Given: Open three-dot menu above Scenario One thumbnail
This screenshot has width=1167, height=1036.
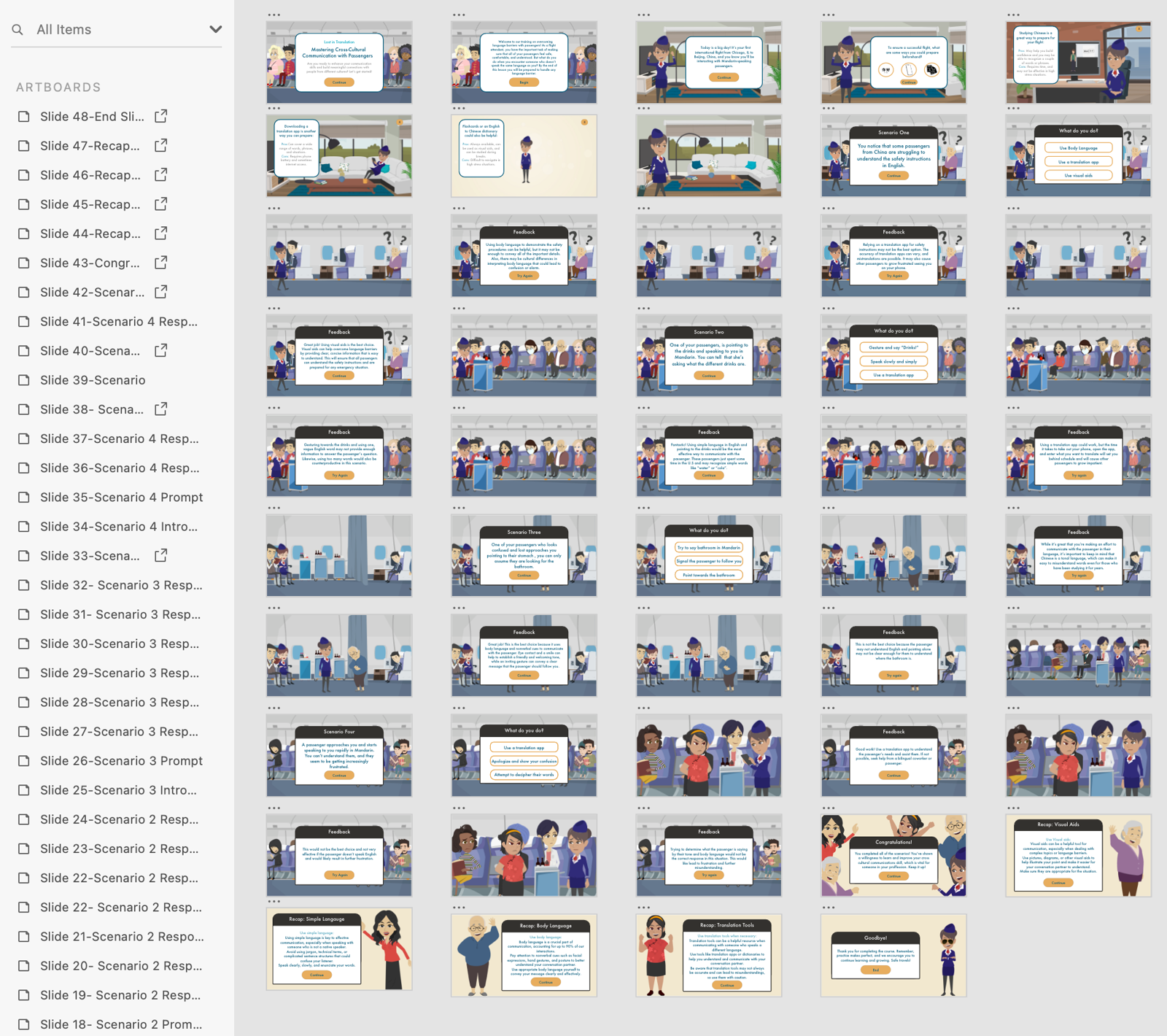Looking at the screenshot, I should pos(828,108).
